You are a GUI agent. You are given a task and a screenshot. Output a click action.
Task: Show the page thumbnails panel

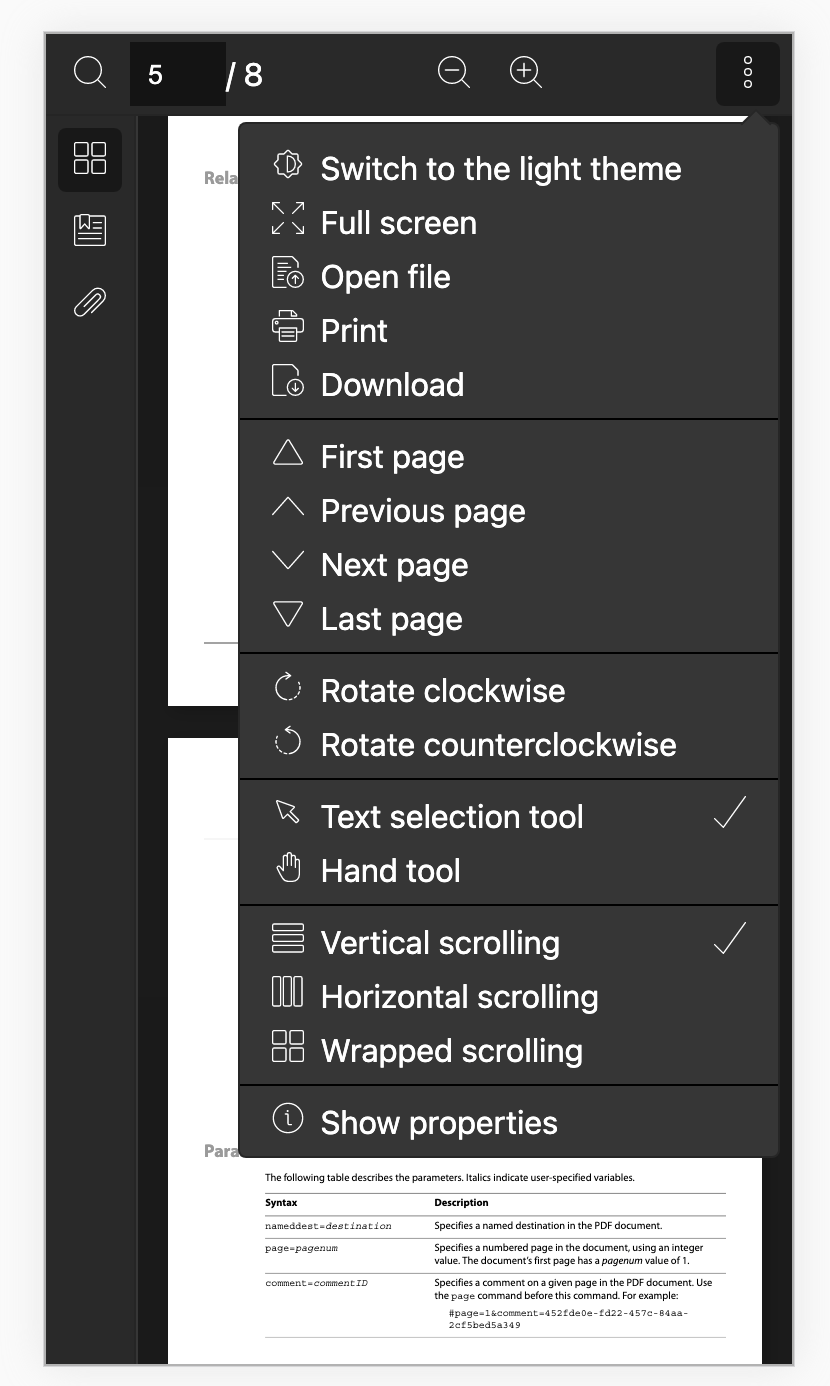(89, 160)
